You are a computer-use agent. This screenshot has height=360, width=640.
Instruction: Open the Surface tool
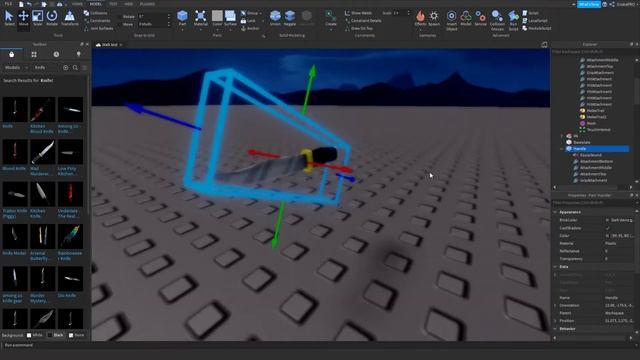click(x=230, y=18)
